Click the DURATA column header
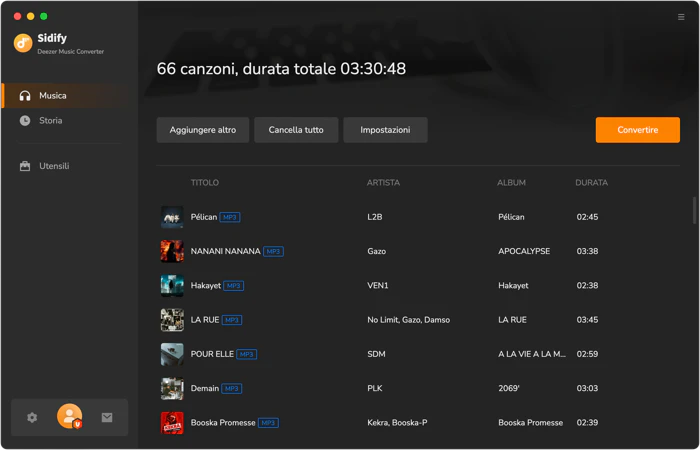Screen dimensions: 700x450 591,183
